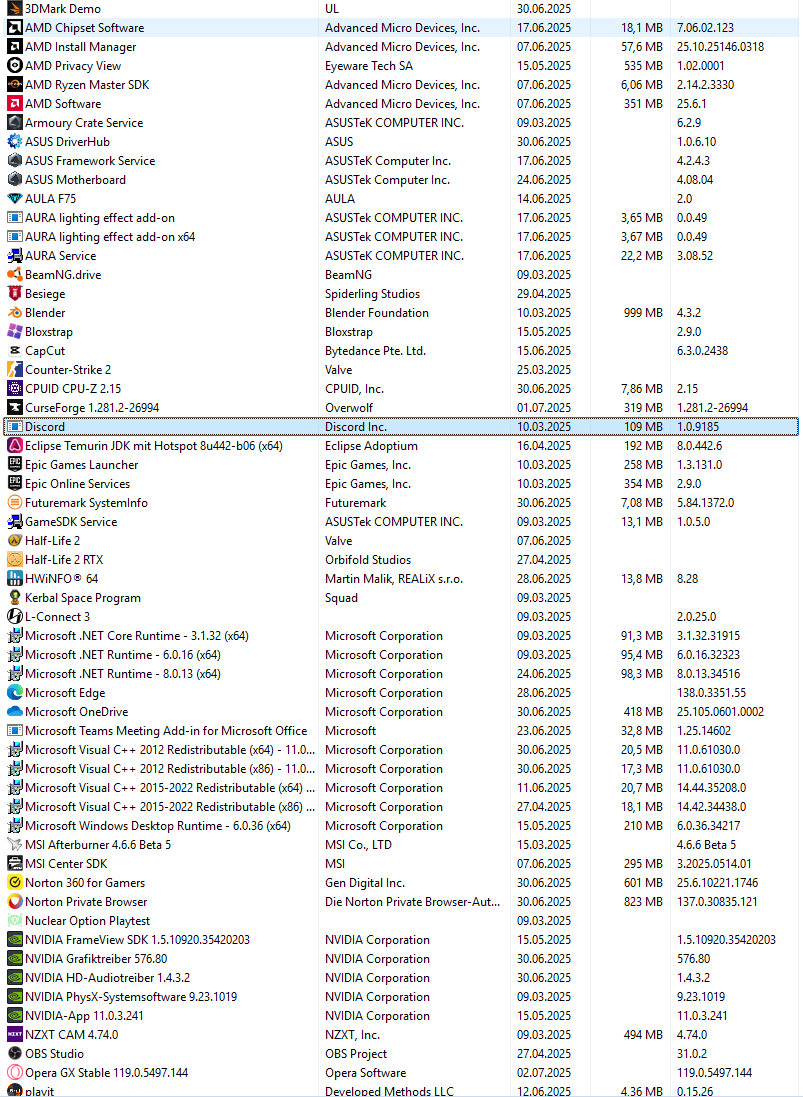Click the Besiege icon
The width and height of the screenshot is (803, 1097).
15,294
